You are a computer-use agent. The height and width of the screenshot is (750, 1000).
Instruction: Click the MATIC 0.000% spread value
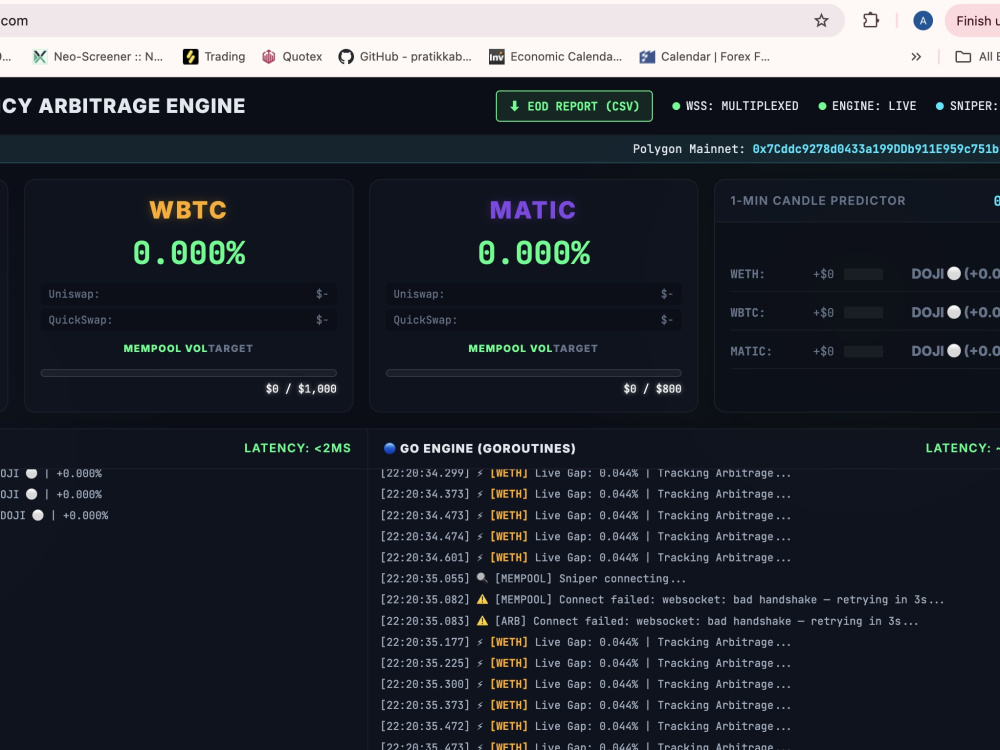(534, 253)
